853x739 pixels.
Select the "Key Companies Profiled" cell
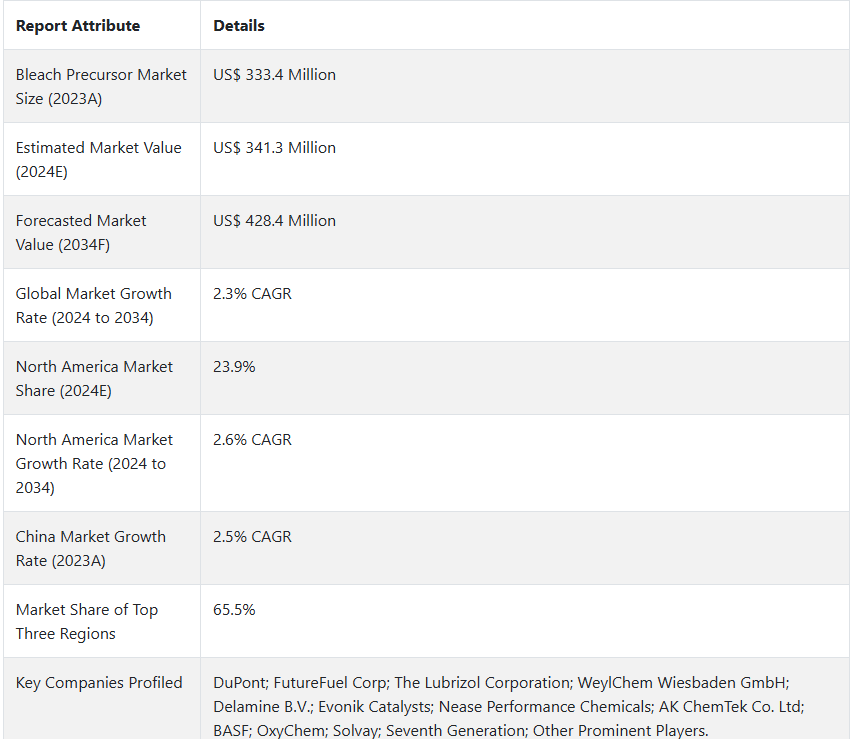click(x=99, y=683)
